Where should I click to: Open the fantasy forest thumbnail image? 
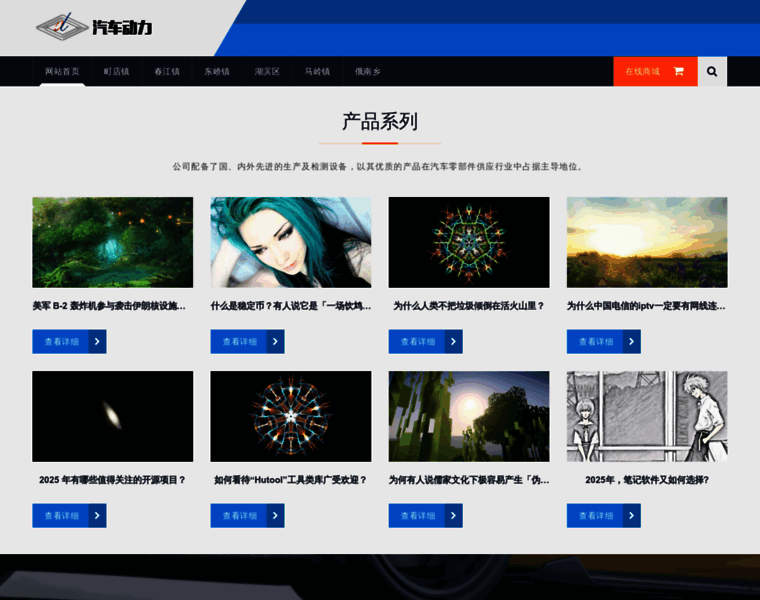point(112,242)
